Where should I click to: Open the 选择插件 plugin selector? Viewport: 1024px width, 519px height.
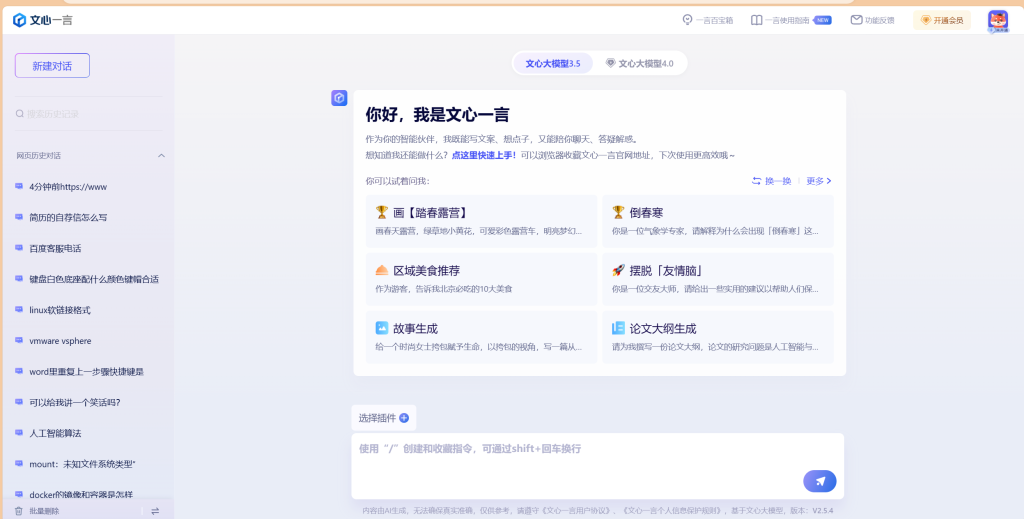coord(383,418)
